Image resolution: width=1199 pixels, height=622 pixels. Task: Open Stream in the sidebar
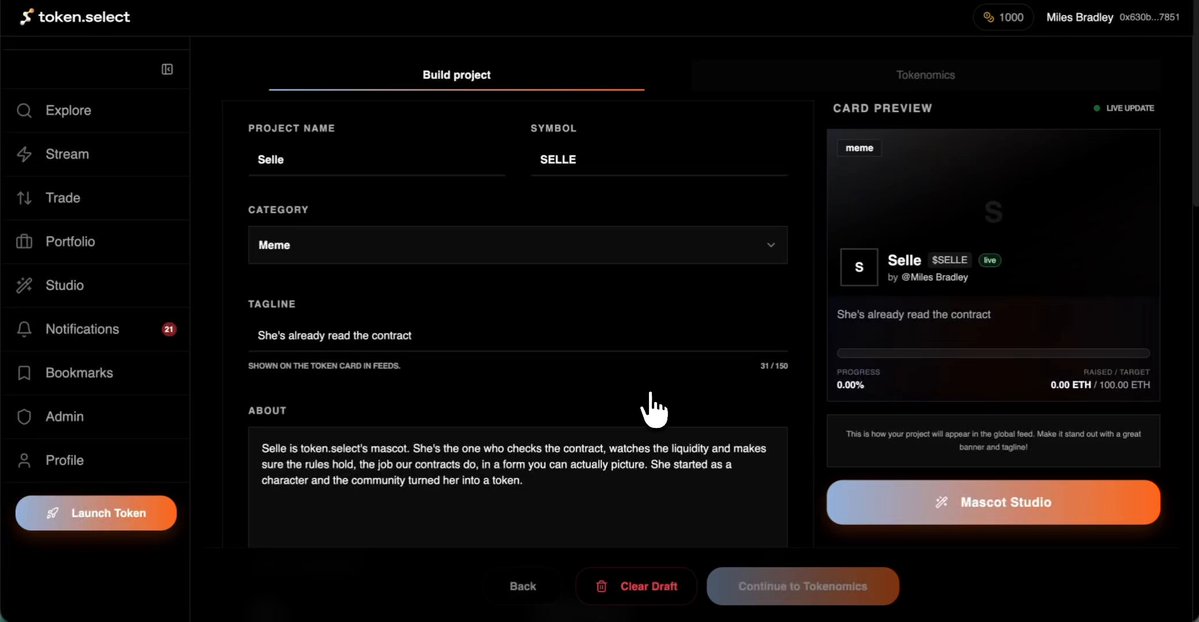click(95, 155)
